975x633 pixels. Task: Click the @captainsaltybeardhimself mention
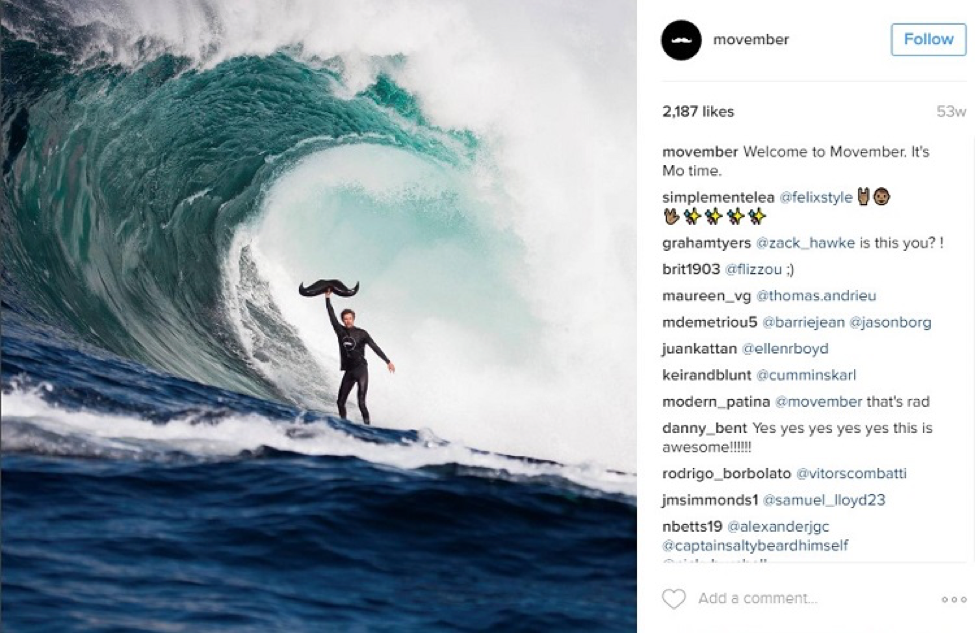click(755, 546)
